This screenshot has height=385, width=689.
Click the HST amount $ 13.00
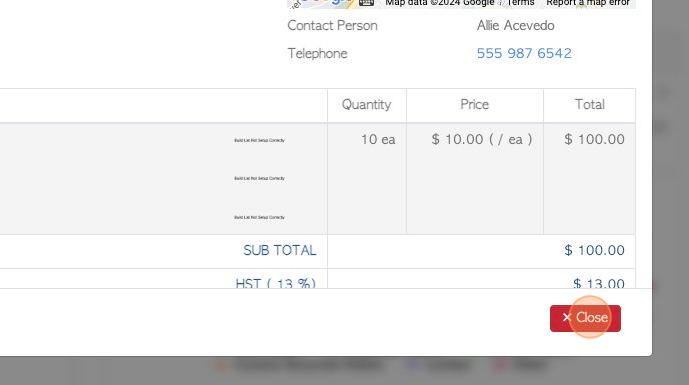598,283
